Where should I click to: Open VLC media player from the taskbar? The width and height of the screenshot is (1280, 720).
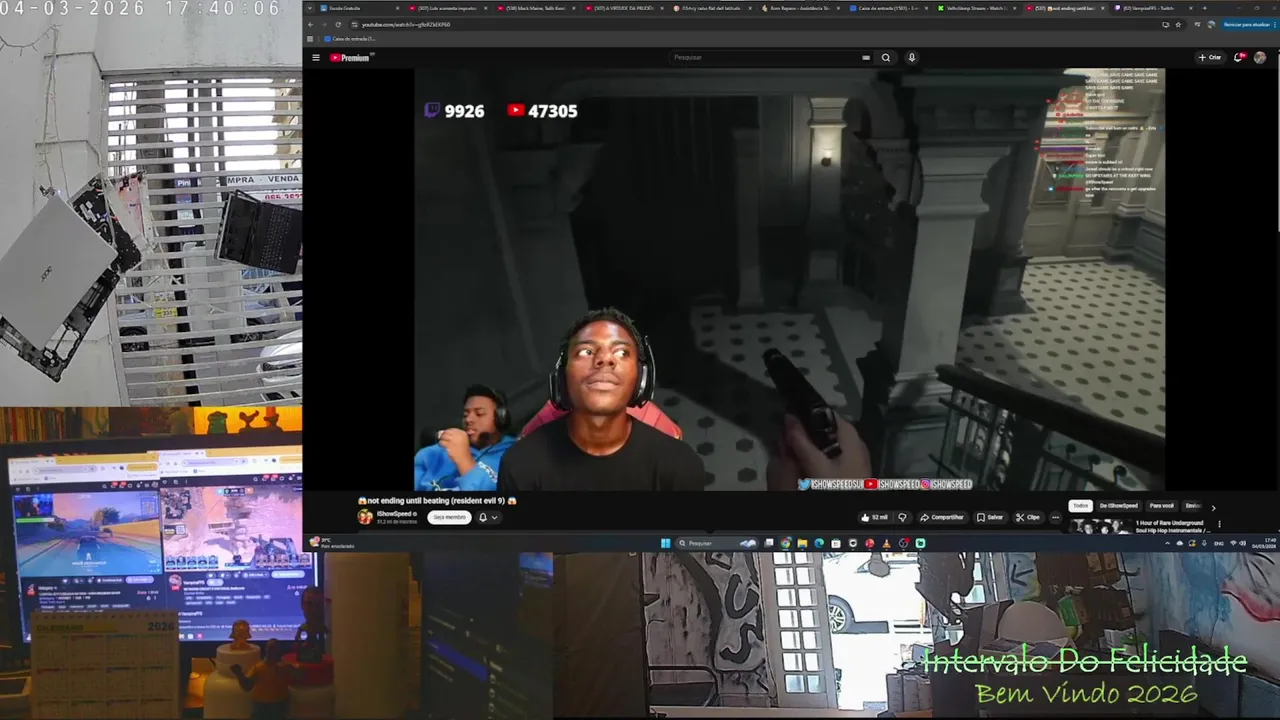(886, 543)
